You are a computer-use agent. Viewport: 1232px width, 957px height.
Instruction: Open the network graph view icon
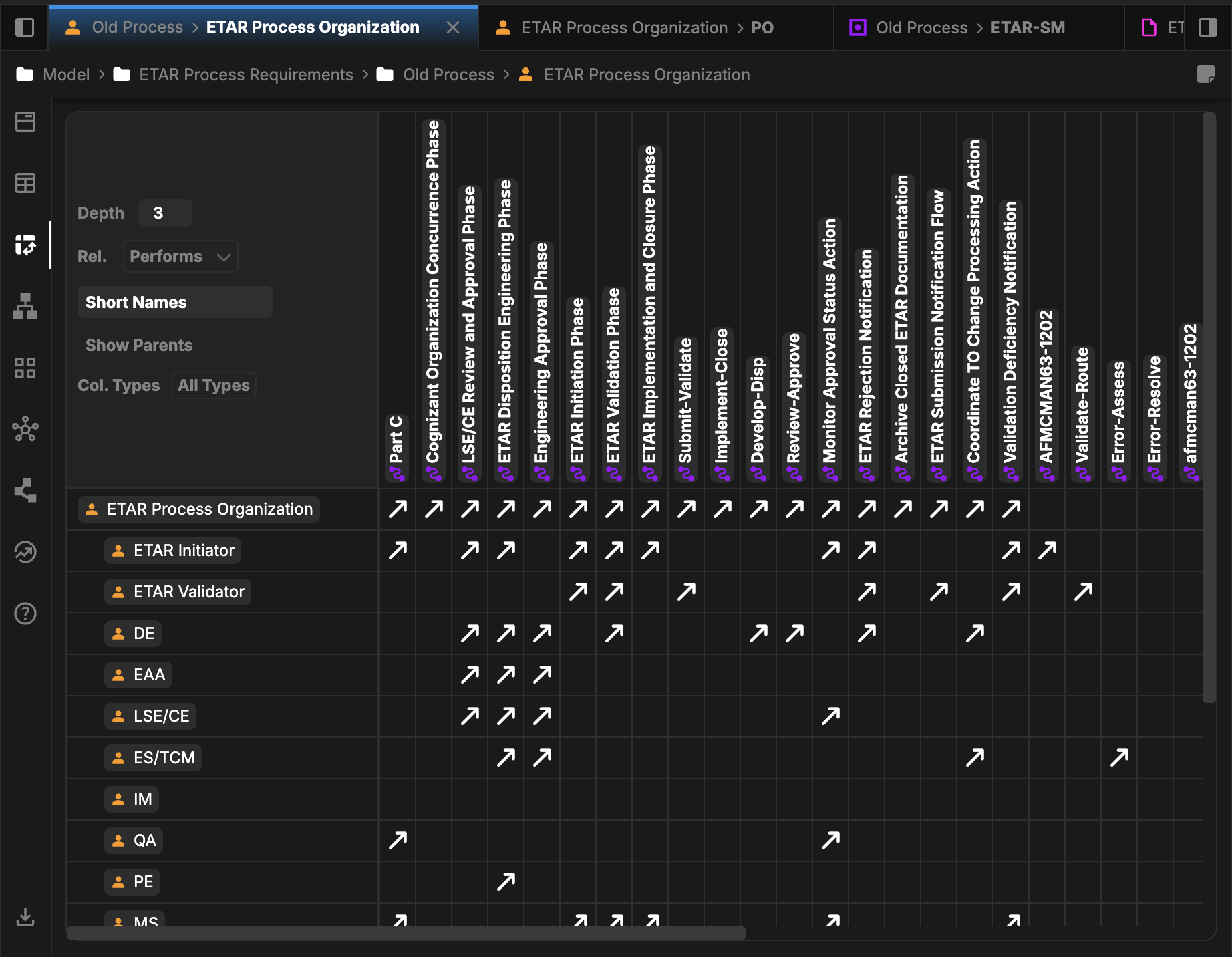tap(25, 429)
